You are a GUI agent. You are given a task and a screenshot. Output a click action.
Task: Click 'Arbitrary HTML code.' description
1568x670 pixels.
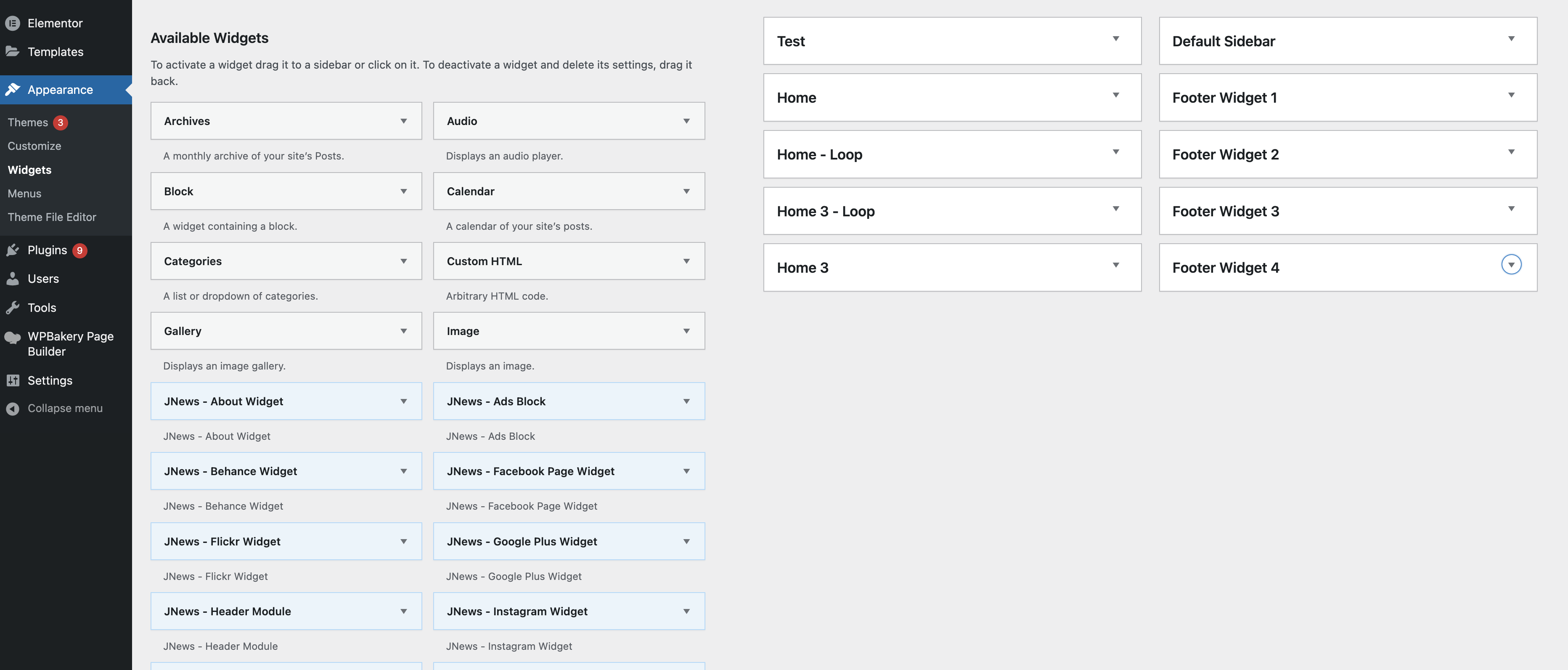[x=497, y=296]
